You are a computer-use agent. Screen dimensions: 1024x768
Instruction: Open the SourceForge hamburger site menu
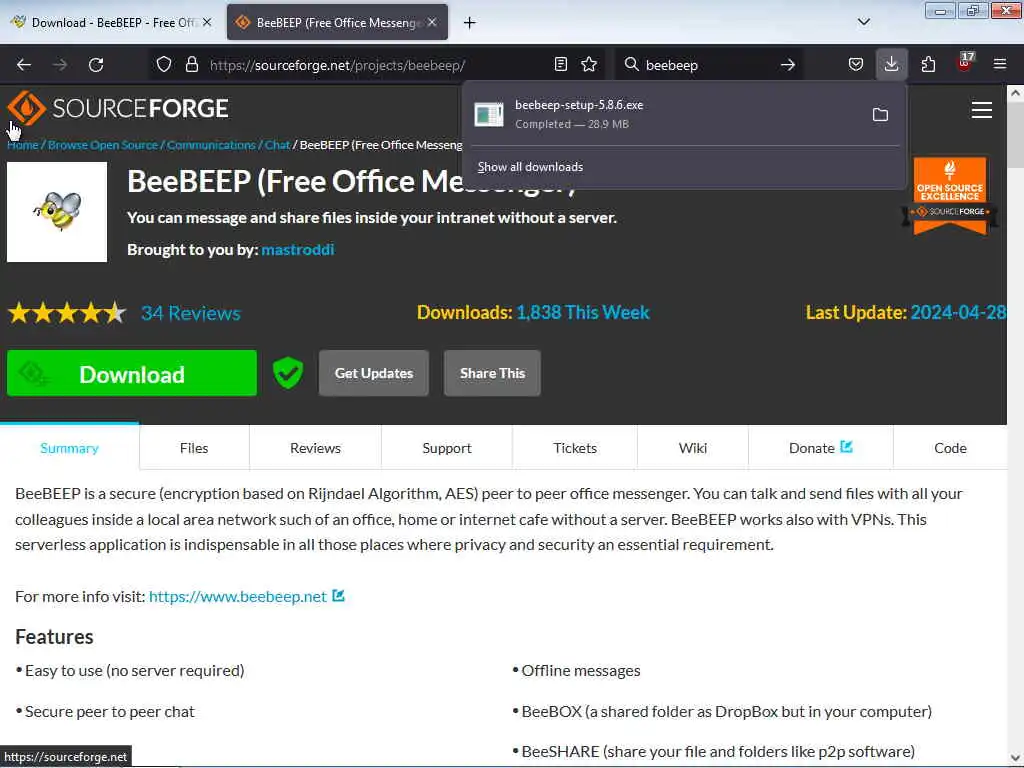pos(982,110)
